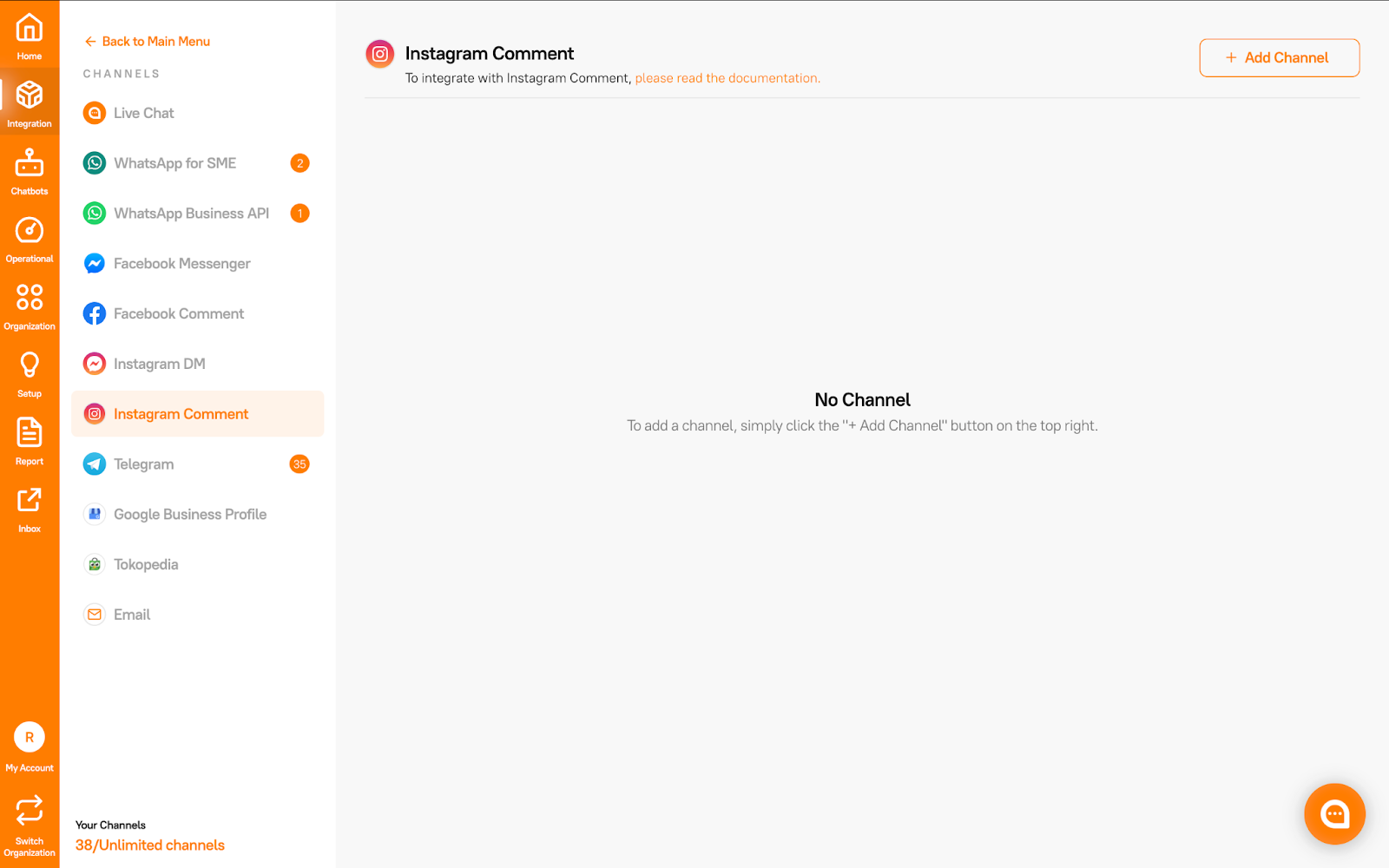The height and width of the screenshot is (868, 1389).
Task: Select Email channel label
Action: click(x=132, y=615)
